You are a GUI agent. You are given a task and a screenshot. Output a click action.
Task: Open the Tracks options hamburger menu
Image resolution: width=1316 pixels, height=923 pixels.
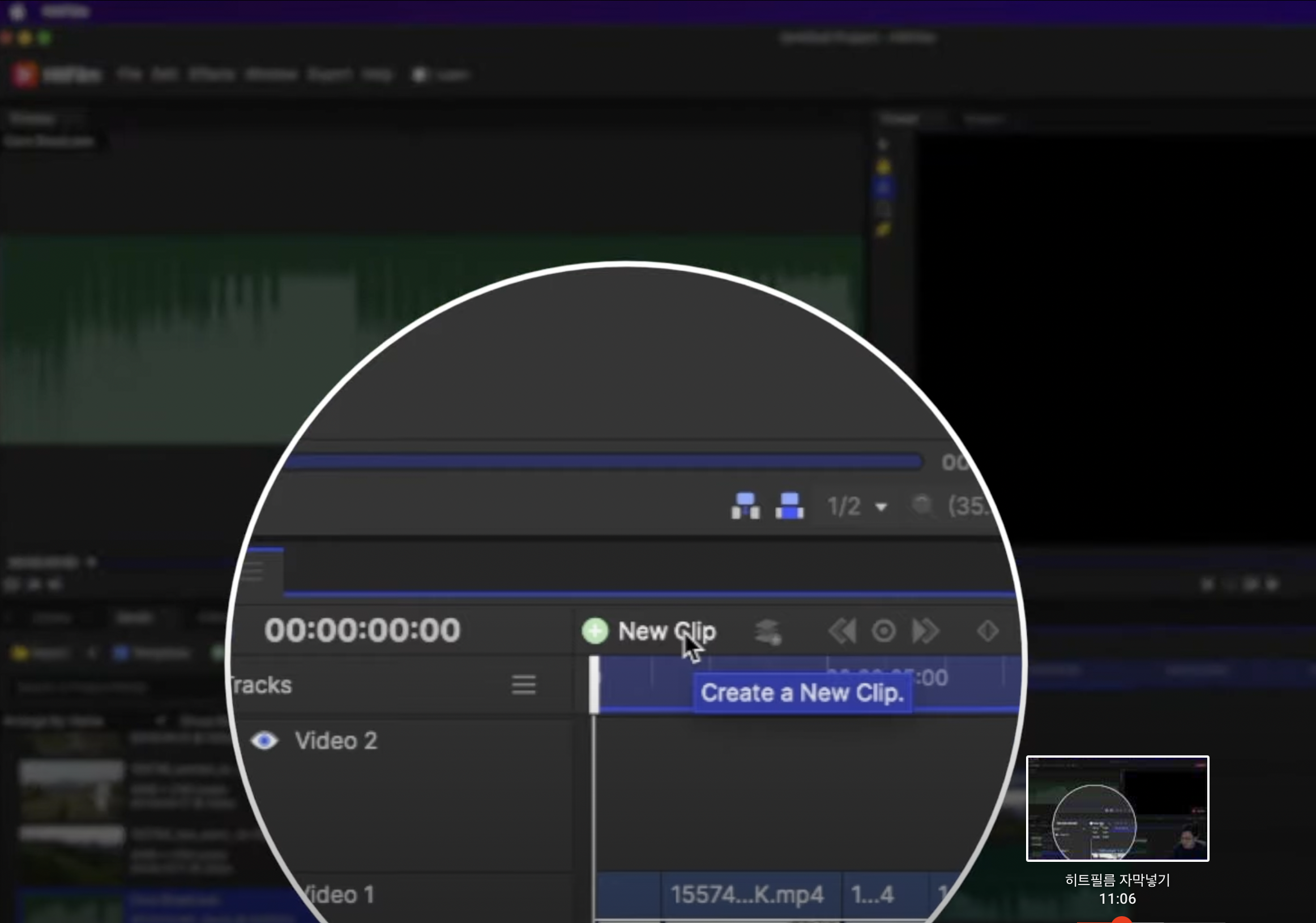click(x=523, y=685)
